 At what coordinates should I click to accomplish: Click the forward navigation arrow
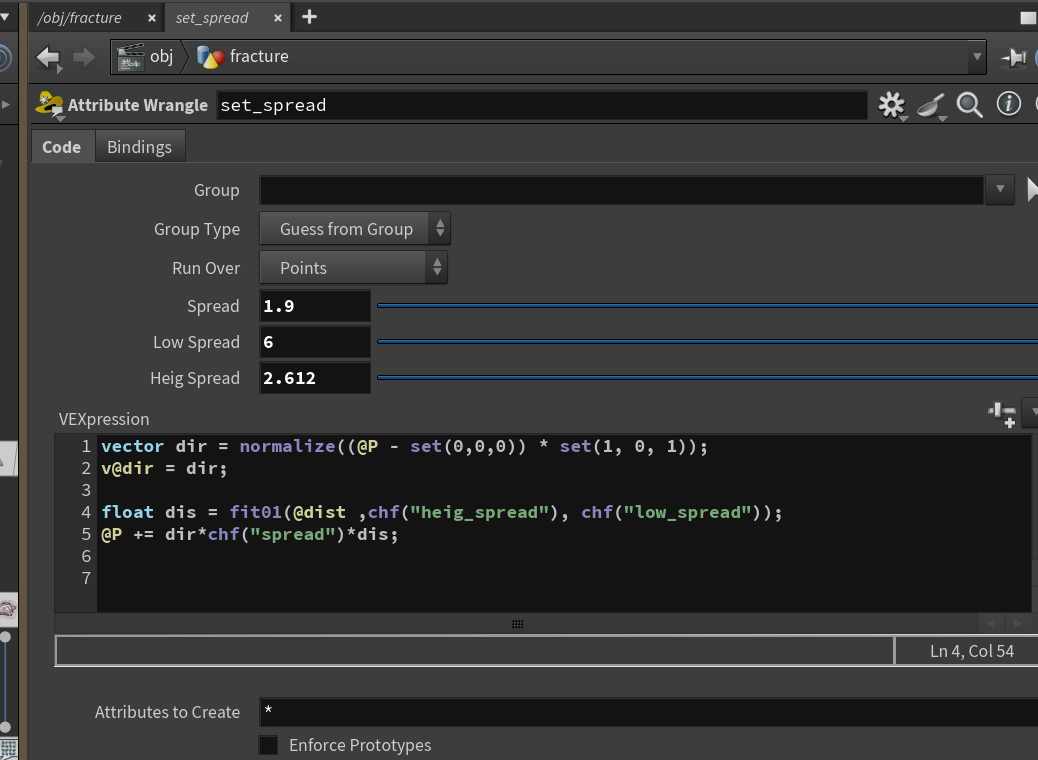pyautogui.click(x=84, y=58)
